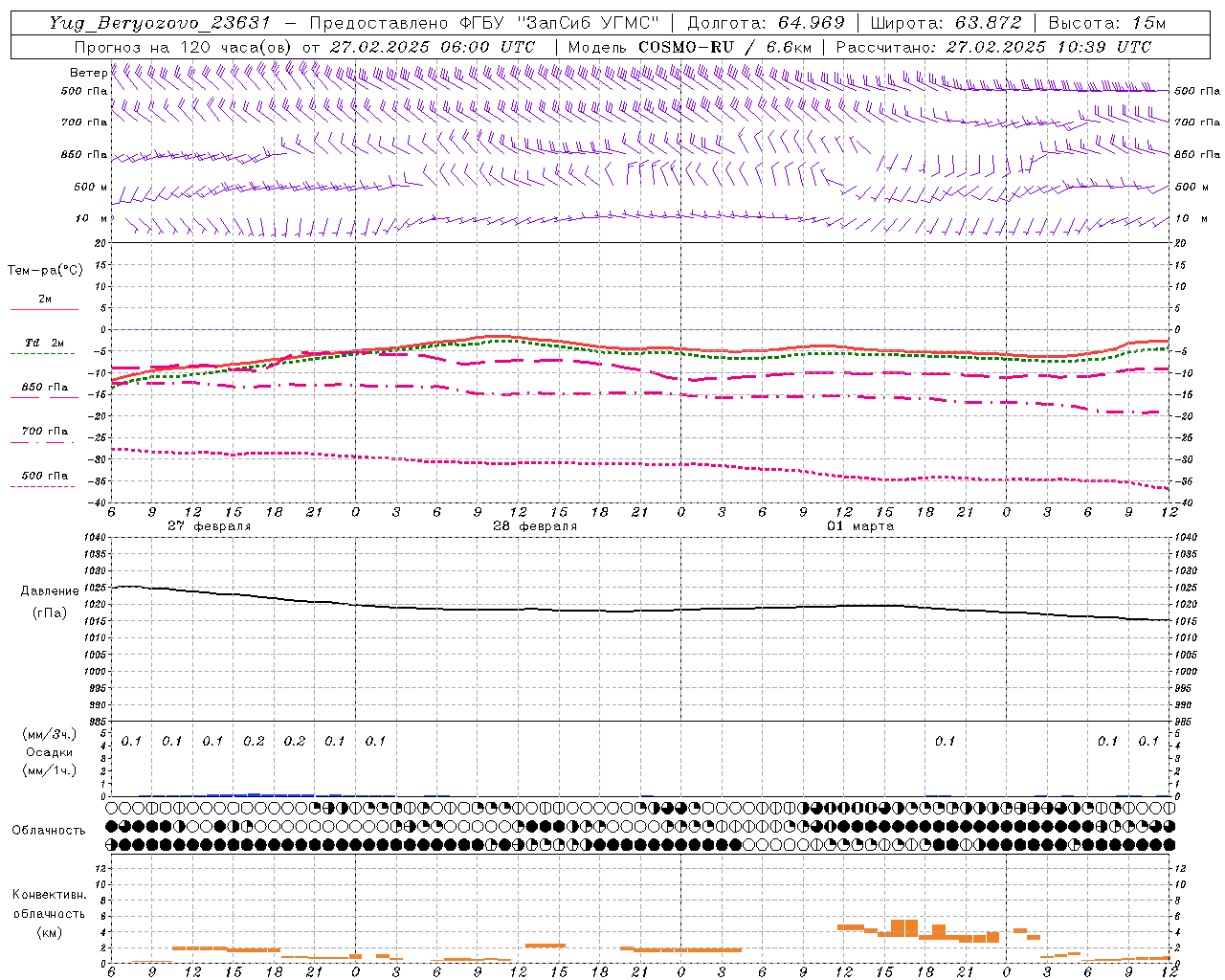Viewport: 1225px width, 980px height.
Task: Click the Высота: 15м header field
Action: (x=1107, y=23)
